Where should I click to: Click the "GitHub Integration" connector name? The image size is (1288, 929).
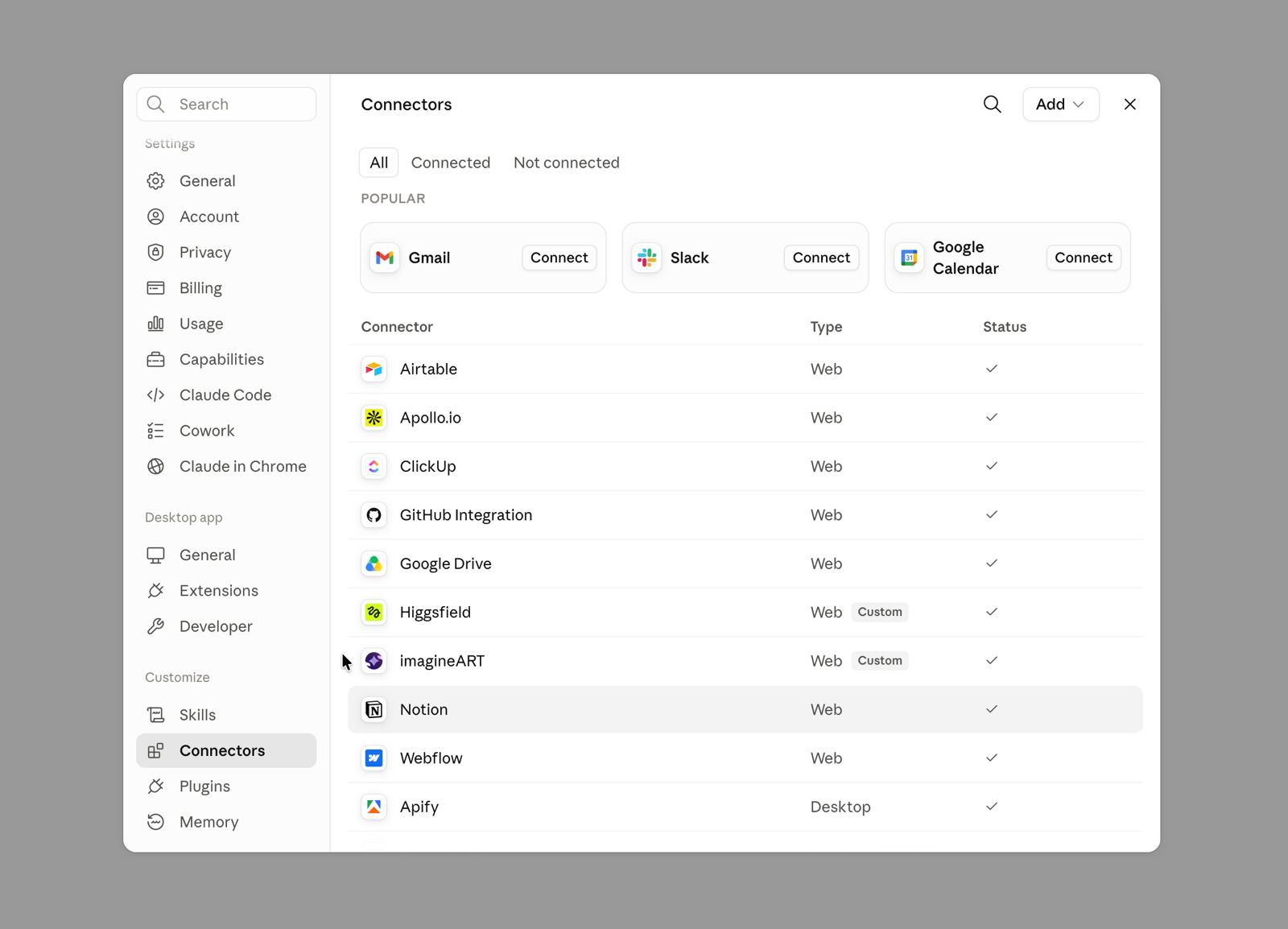[466, 515]
